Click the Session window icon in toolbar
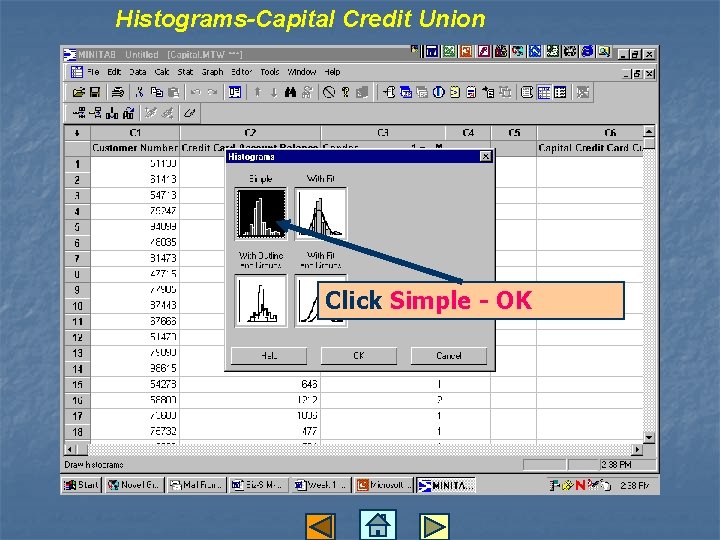 tap(389, 92)
